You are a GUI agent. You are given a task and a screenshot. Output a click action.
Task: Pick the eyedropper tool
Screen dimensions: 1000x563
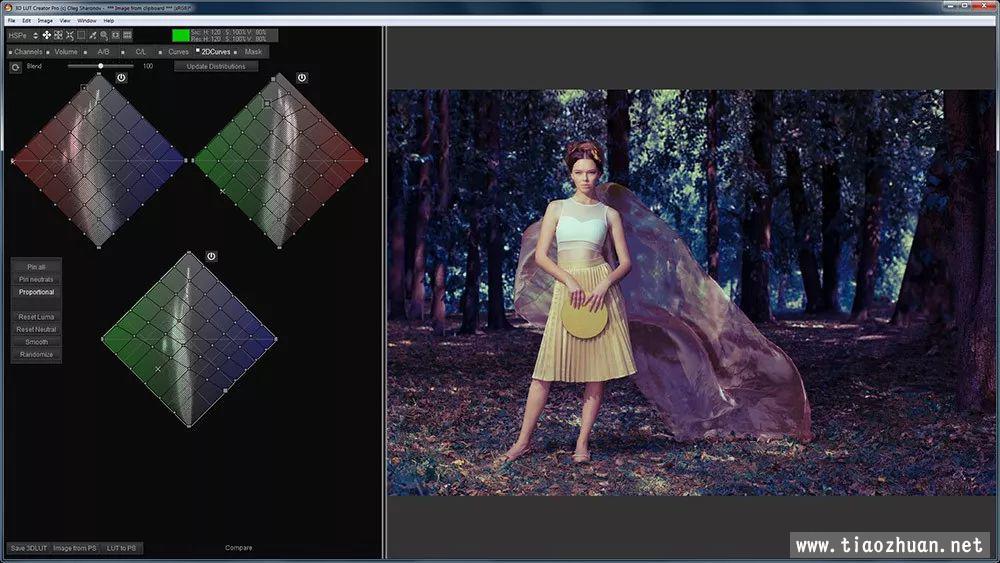[92, 35]
